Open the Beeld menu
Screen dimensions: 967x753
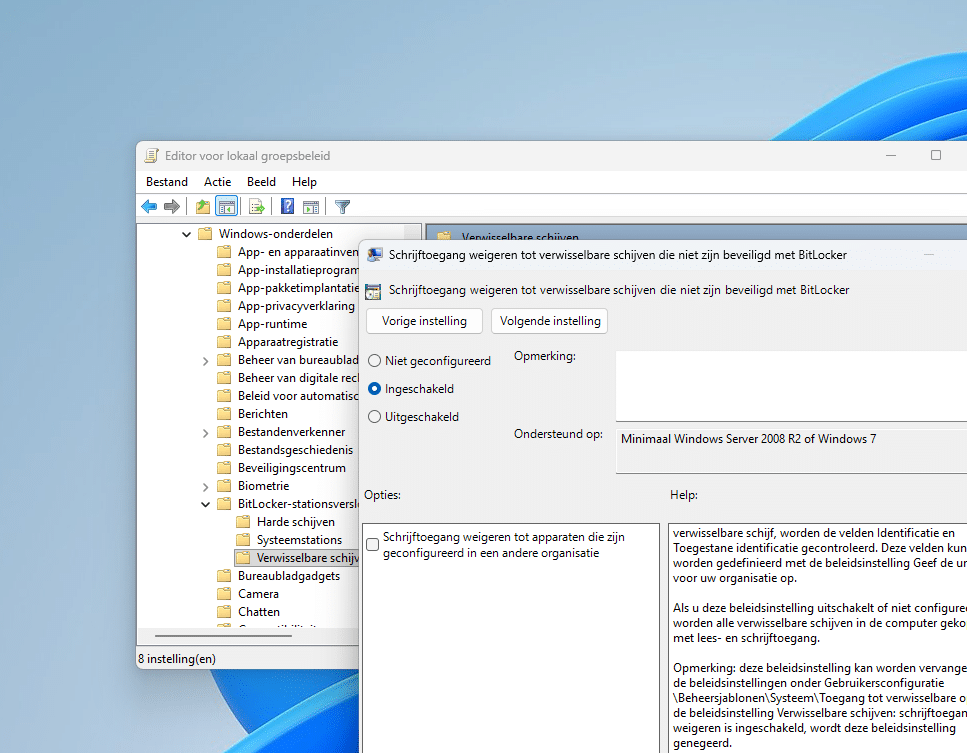coord(261,181)
